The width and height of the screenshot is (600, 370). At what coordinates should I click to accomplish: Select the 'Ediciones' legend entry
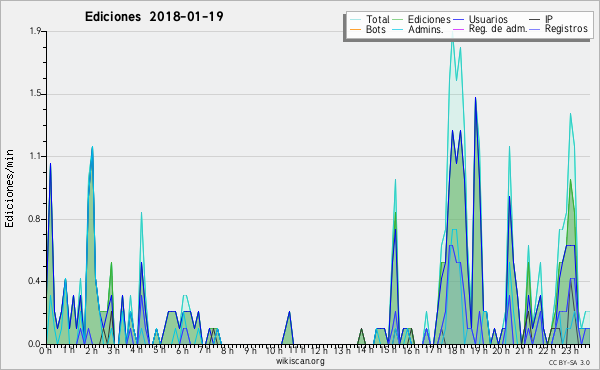point(429,19)
